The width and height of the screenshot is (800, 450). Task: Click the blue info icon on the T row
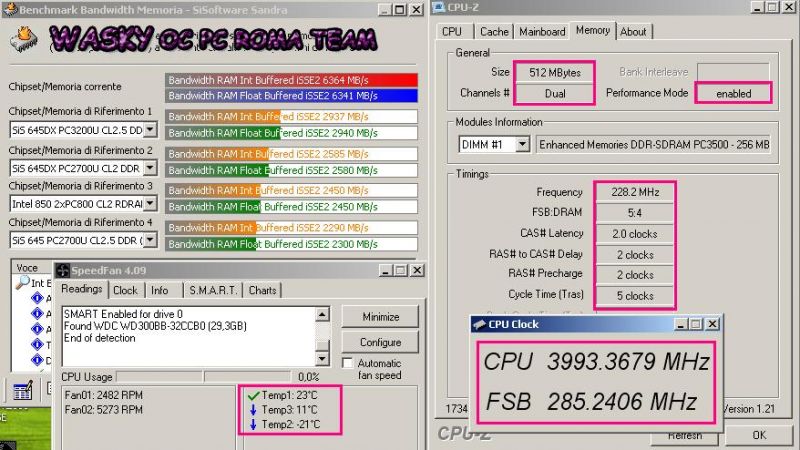[x=37, y=344]
